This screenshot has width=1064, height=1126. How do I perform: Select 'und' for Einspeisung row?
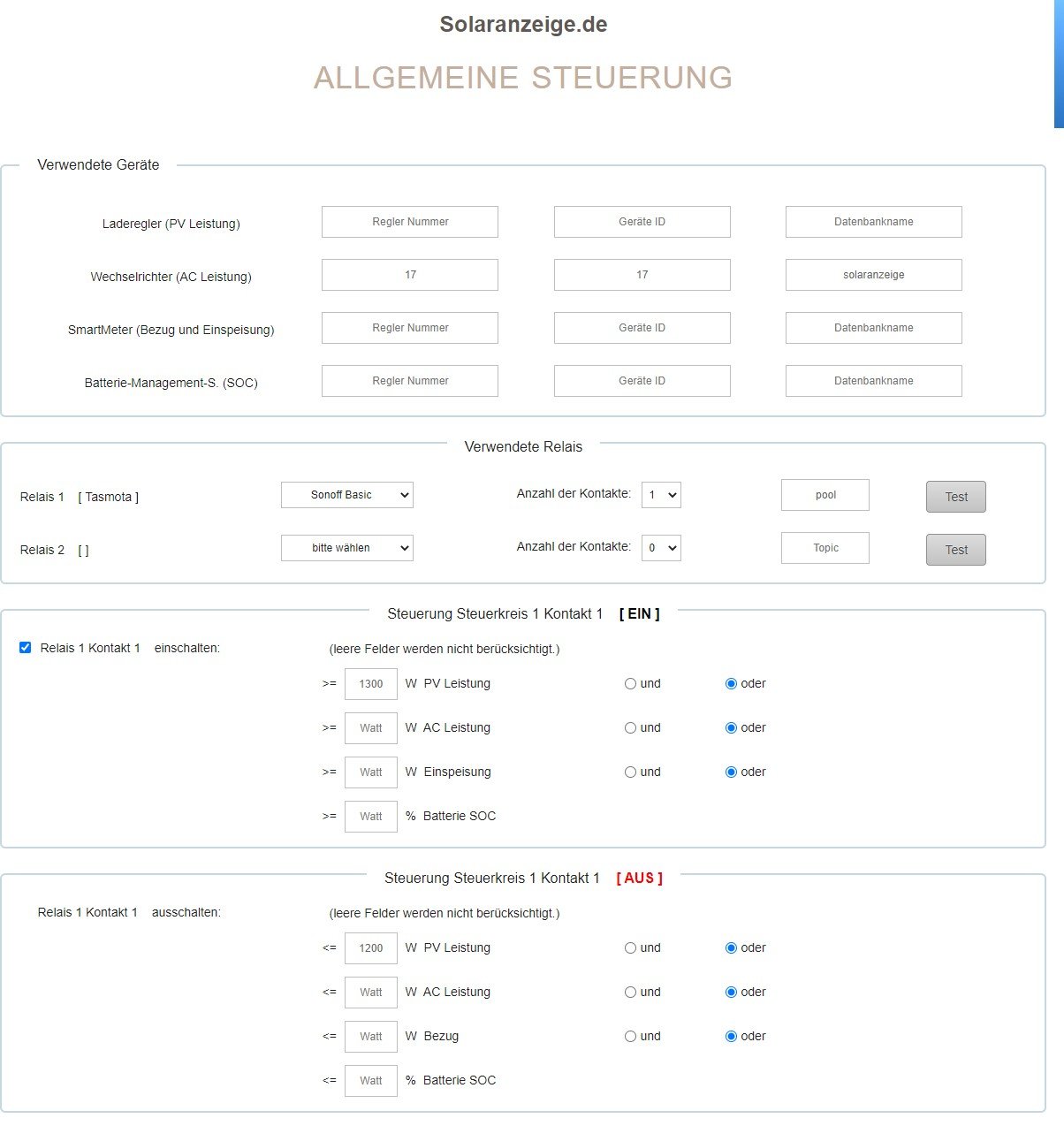coord(630,772)
